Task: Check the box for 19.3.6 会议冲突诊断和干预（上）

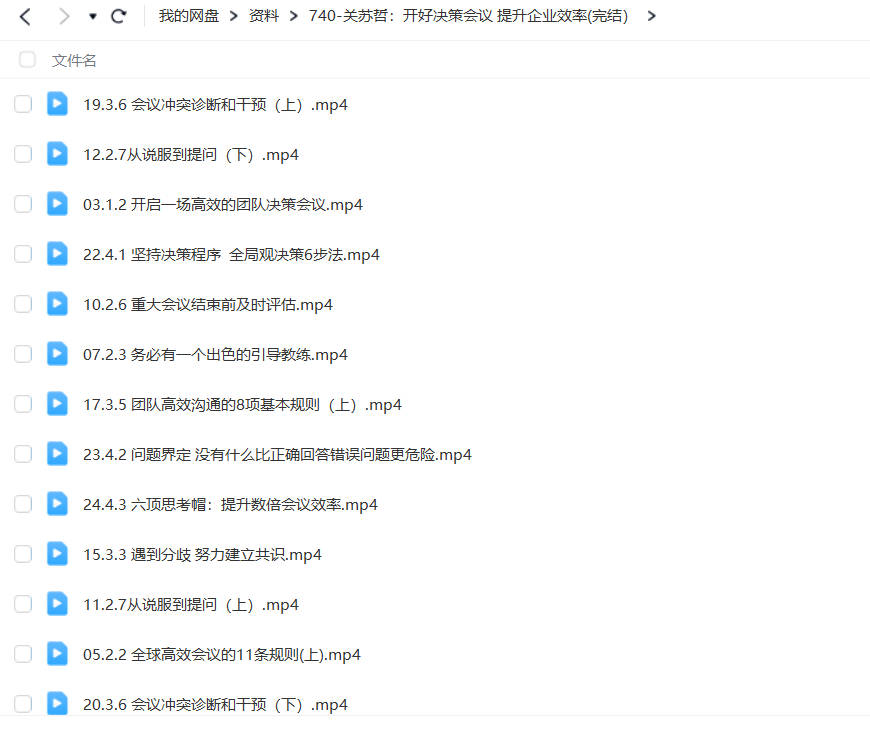Action: click(x=23, y=104)
